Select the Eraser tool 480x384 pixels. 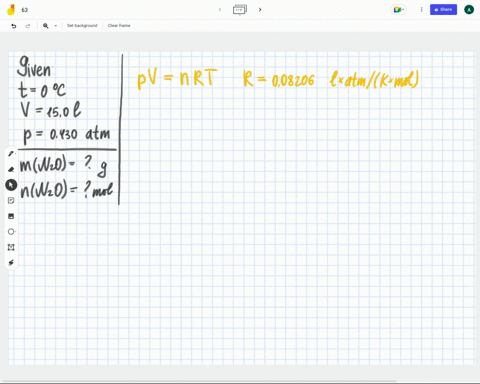pyautogui.click(x=11, y=169)
